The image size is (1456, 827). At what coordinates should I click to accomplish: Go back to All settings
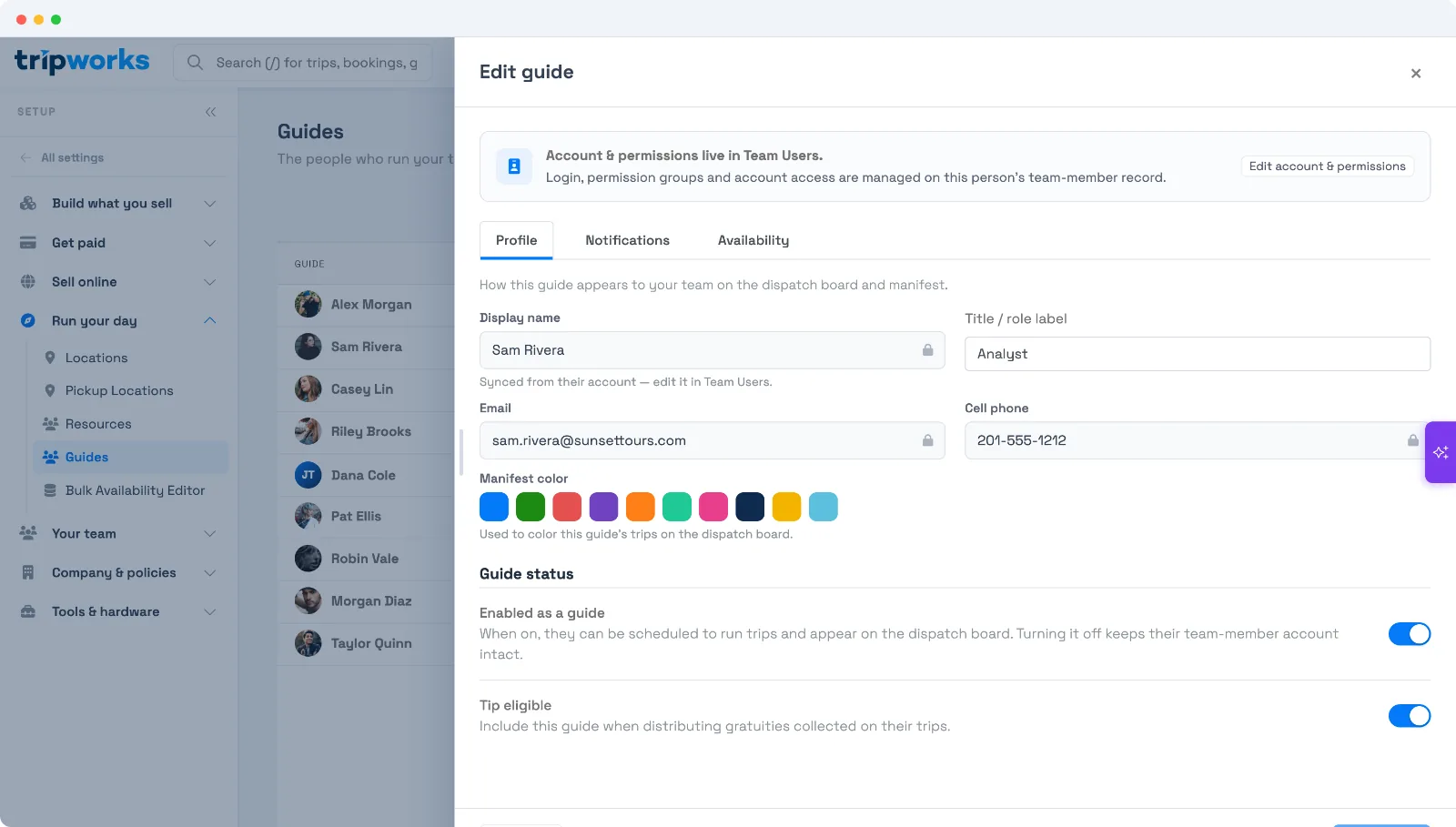(x=62, y=157)
